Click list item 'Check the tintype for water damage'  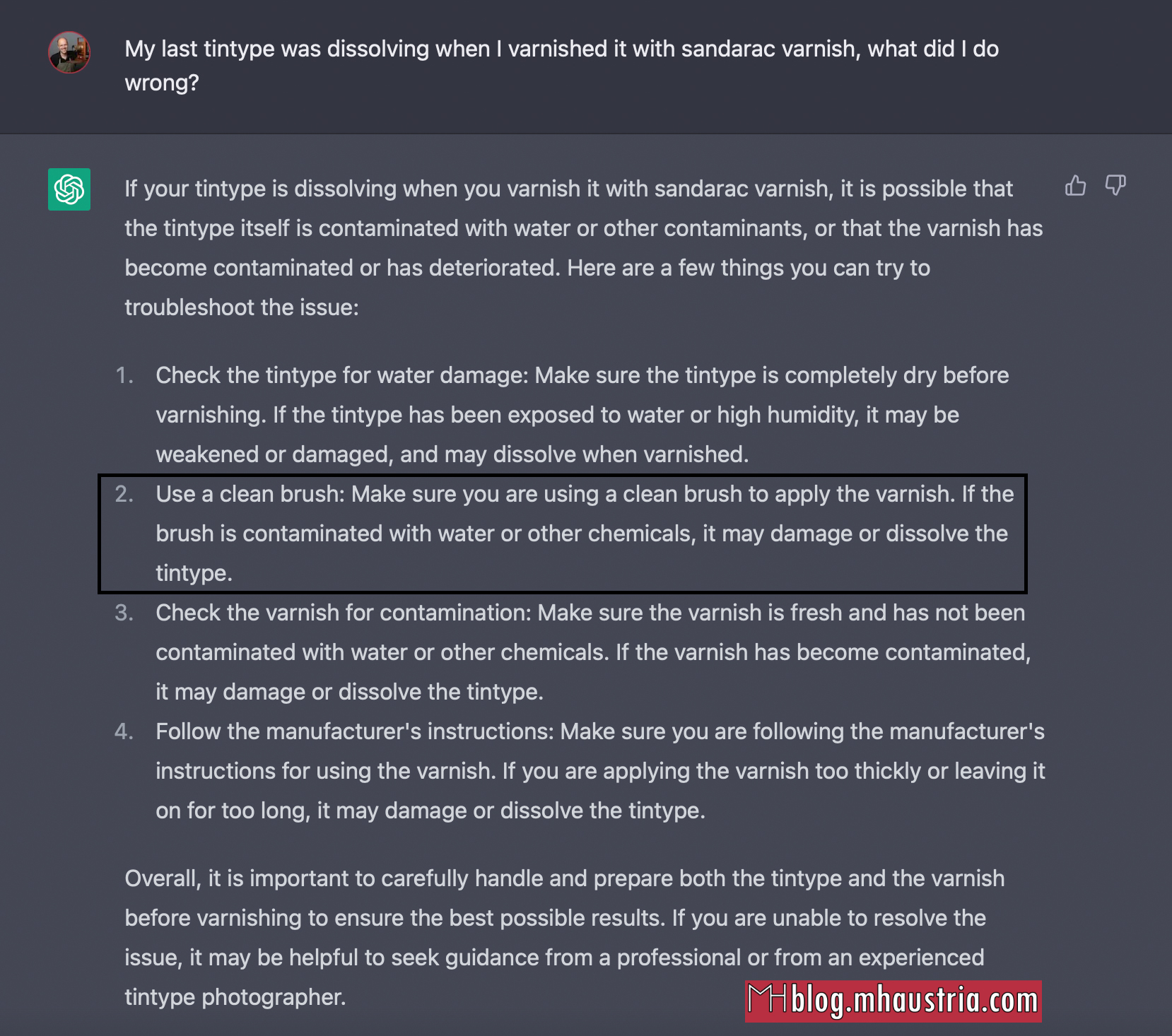[x=582, y=415]
